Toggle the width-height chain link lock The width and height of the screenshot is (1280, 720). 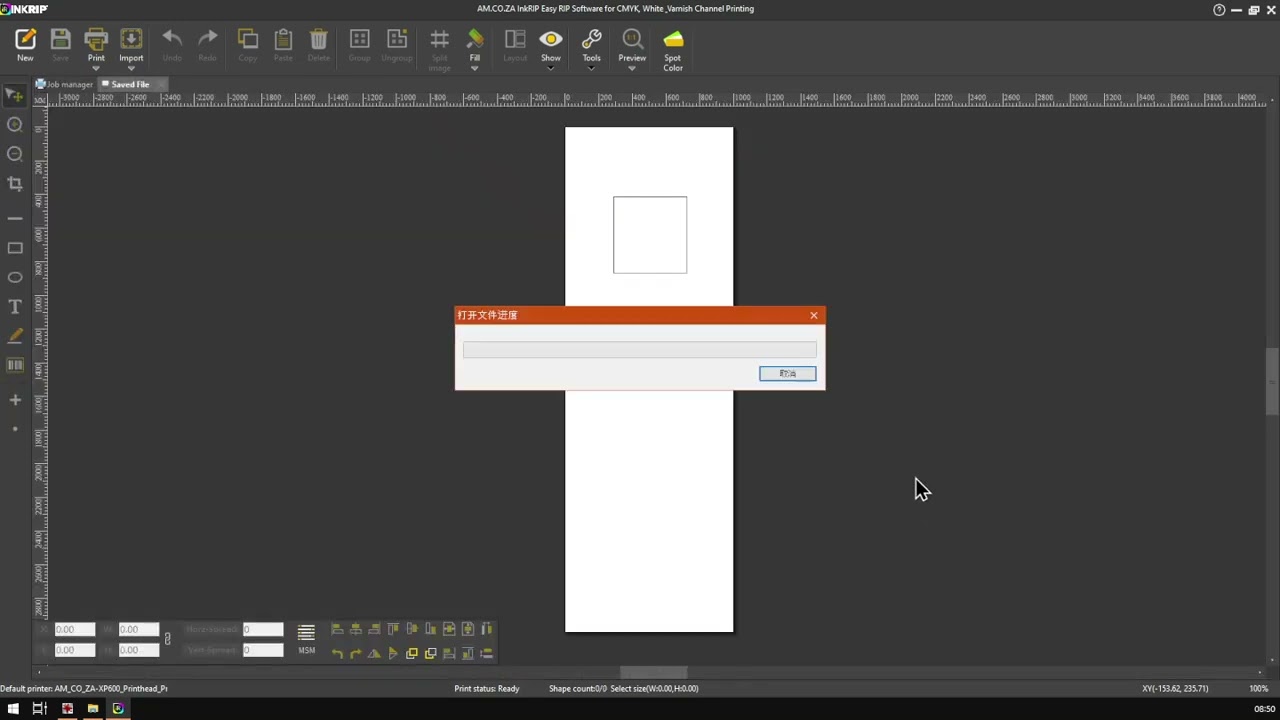[167, 639]
